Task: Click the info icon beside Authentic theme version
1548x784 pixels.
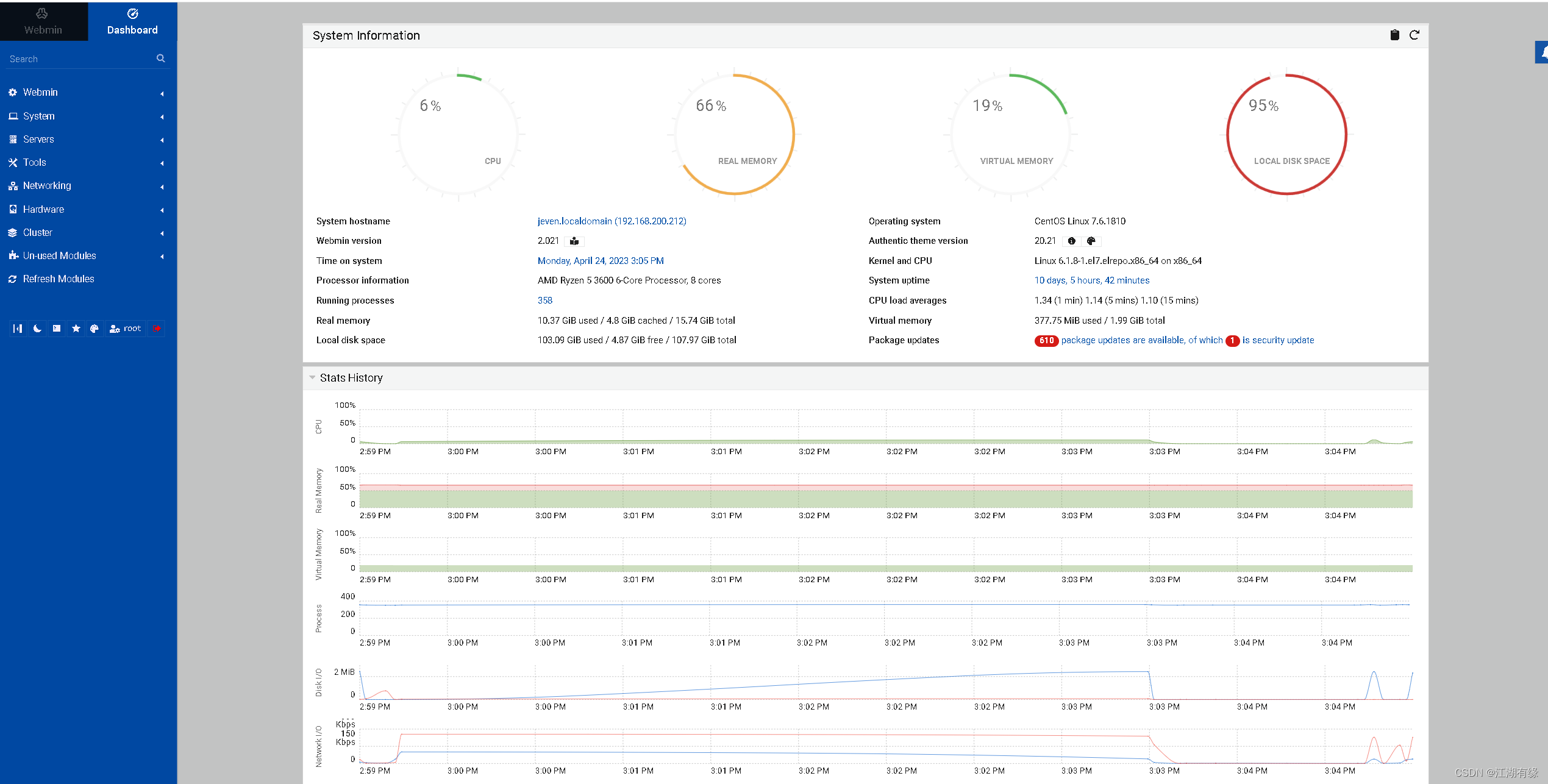Action: (x=1071, y=241)
